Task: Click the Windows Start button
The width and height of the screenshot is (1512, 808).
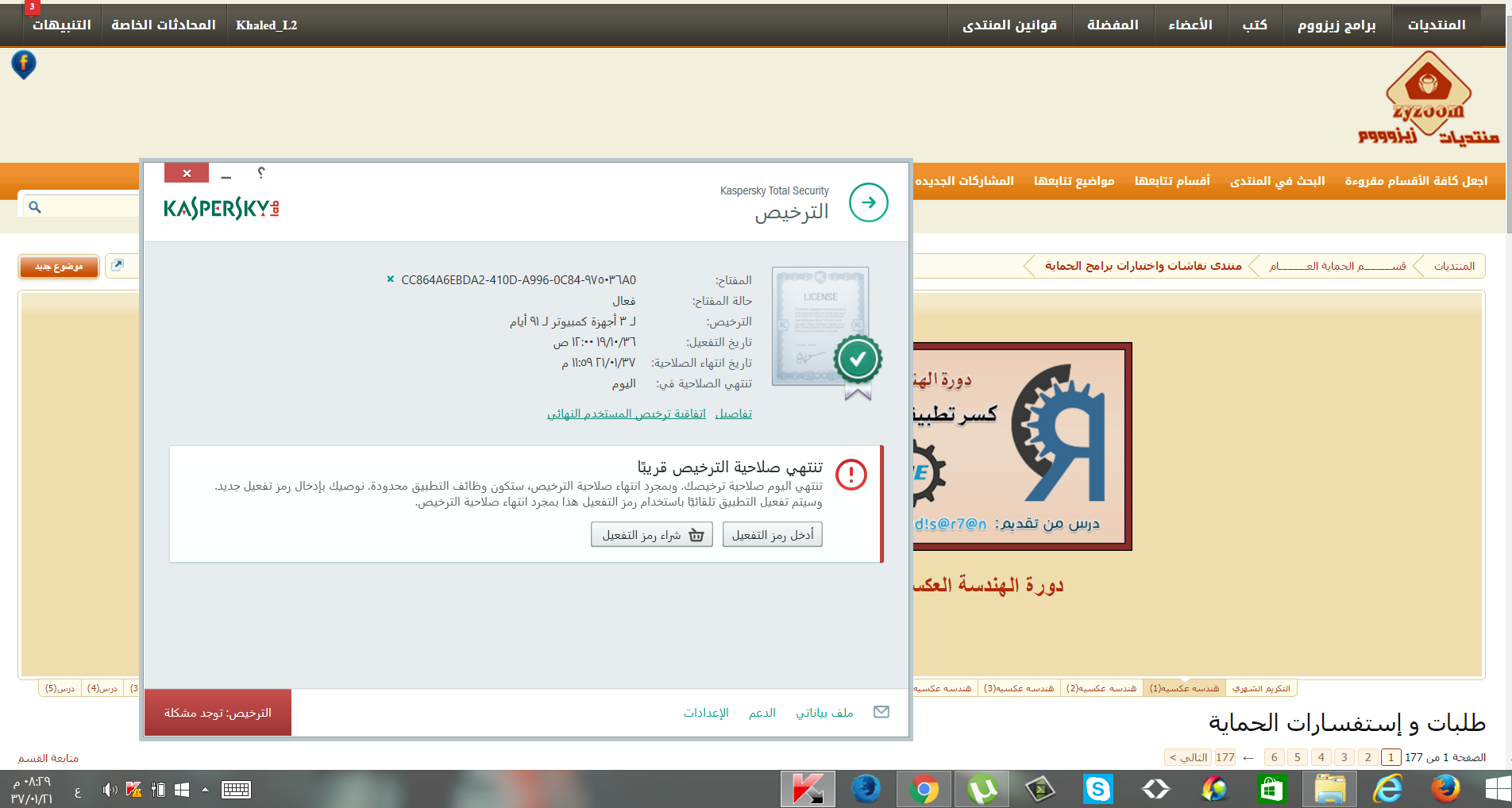Action: [1498, 789]
